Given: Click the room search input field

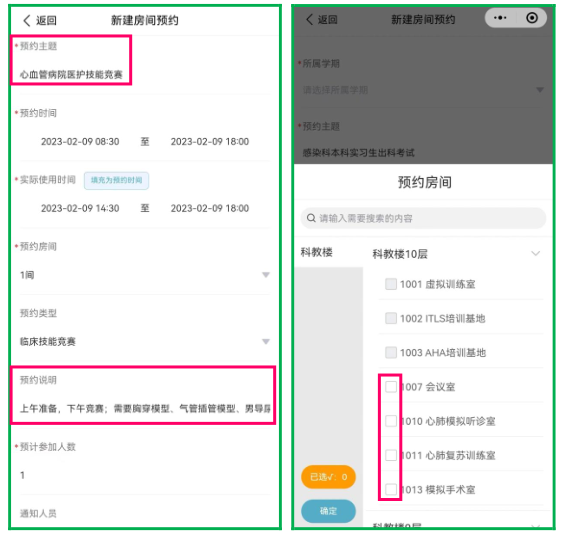Looking at the screenshot, I should (x=423, y=218).
